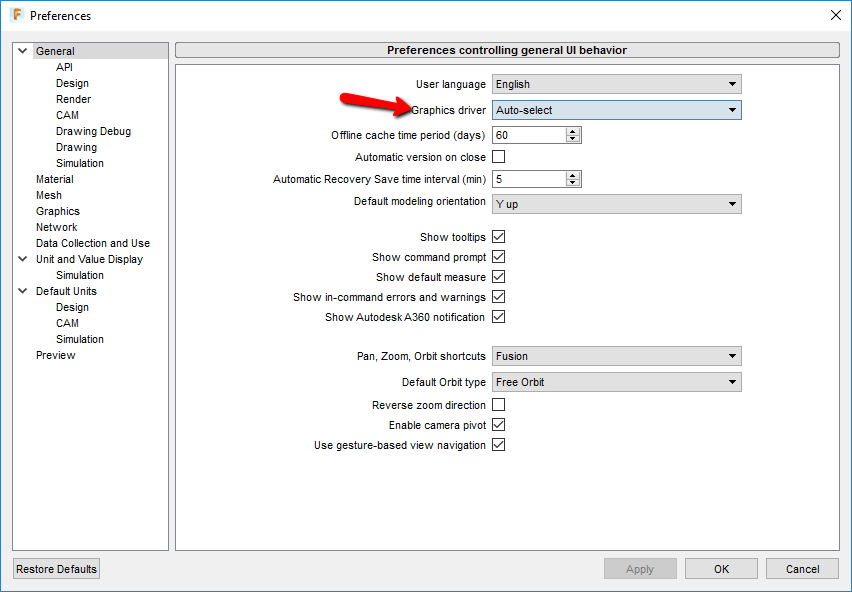The image size is (852, 592).
Task: Confirm preferences with OK
Action: (x=721, y=569)
